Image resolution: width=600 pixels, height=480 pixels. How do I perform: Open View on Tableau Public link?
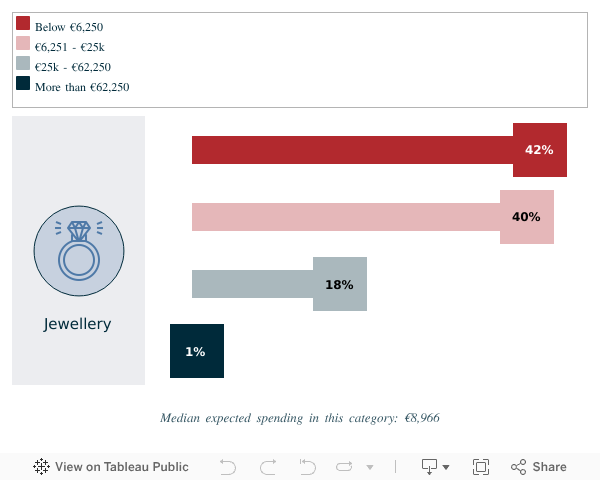point(121,467)
